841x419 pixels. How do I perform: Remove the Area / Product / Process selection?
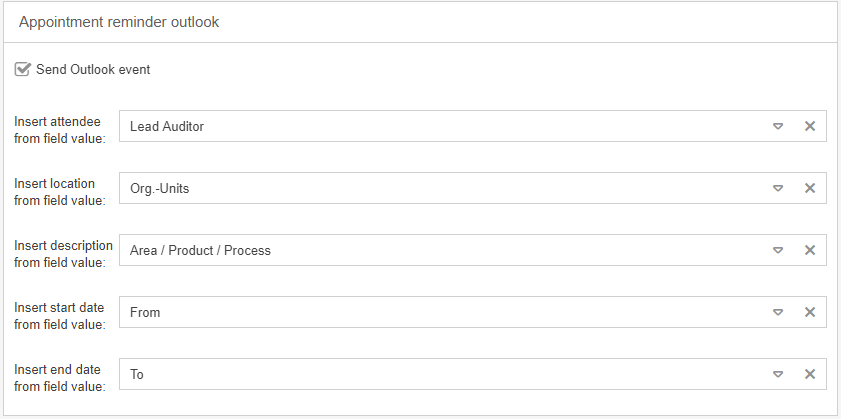click(x=810, y=250)
